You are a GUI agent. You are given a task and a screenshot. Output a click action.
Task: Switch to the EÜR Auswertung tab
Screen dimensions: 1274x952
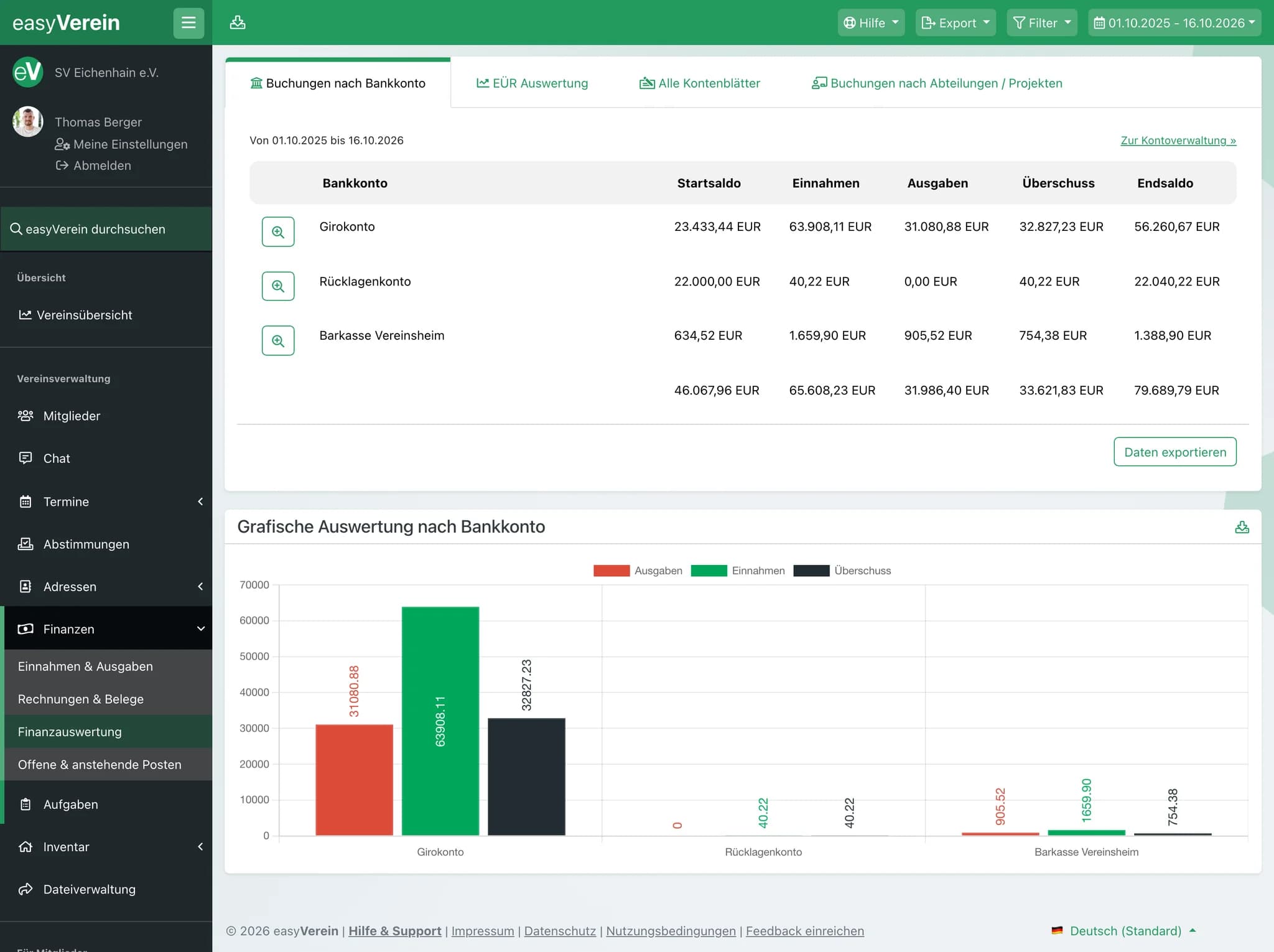(532, 83)
